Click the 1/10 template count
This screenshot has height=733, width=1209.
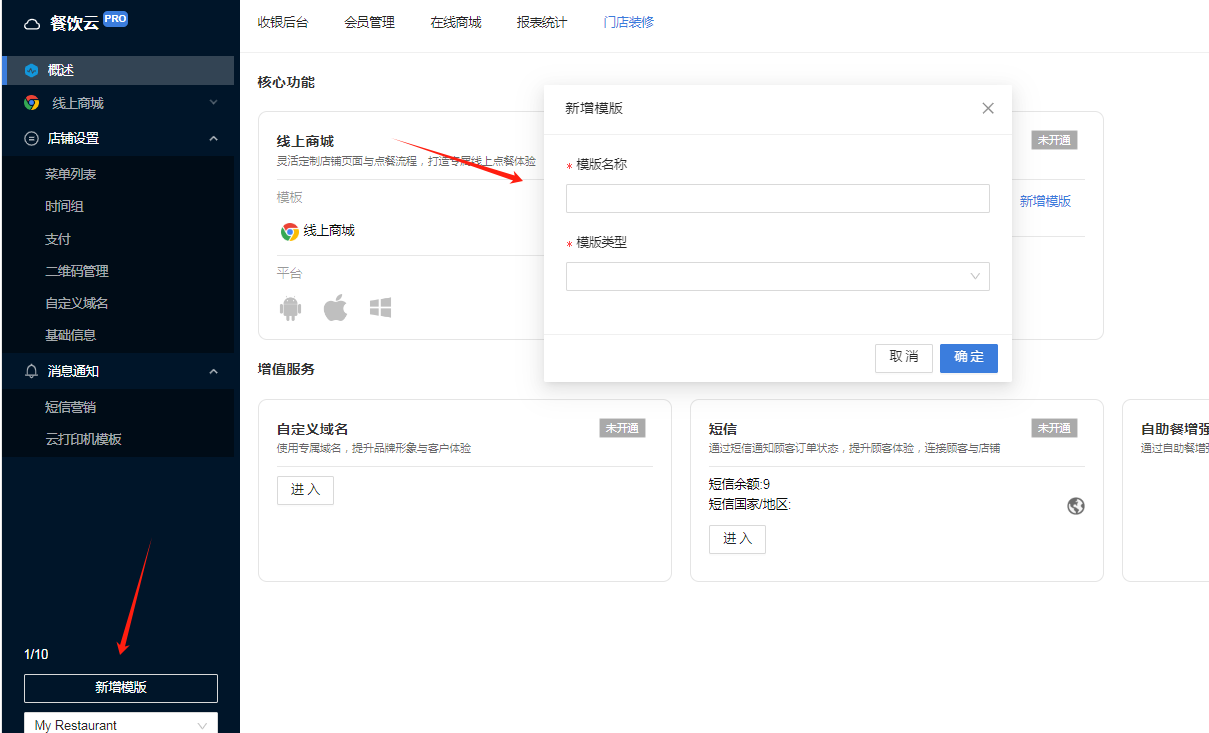coord(36,654)
